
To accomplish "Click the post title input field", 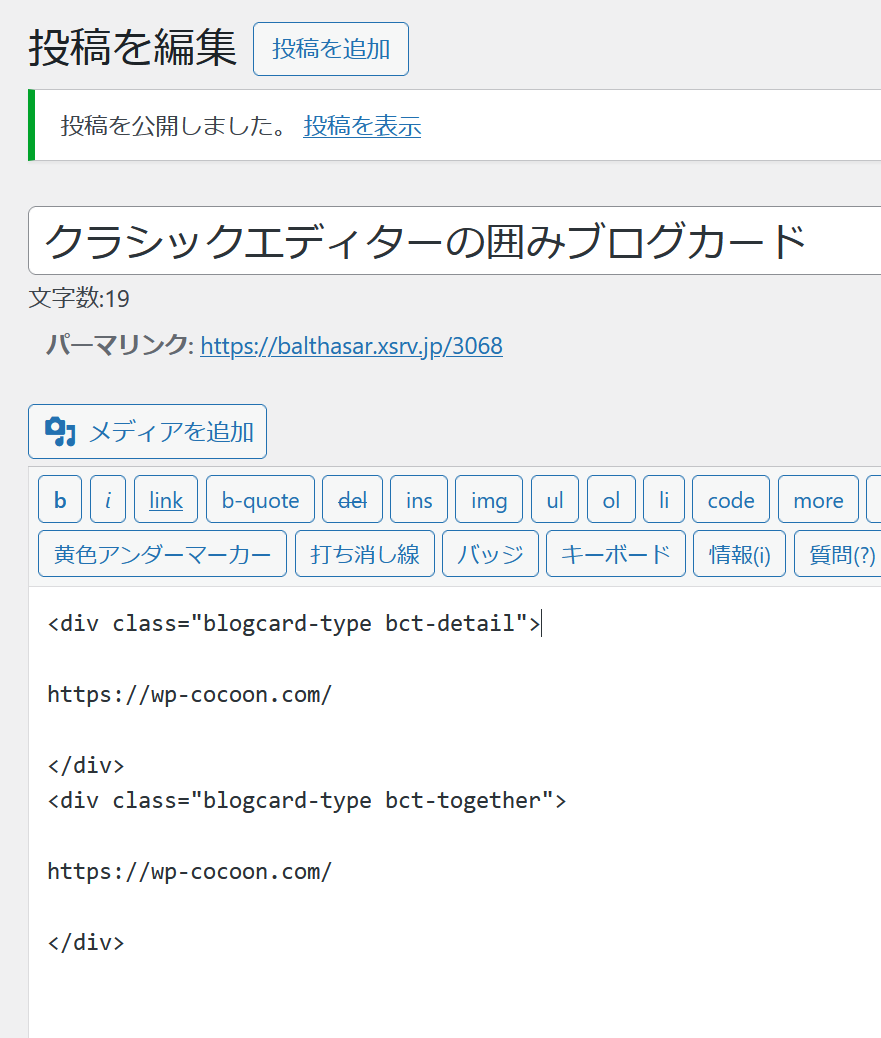I will pos(455,240).
